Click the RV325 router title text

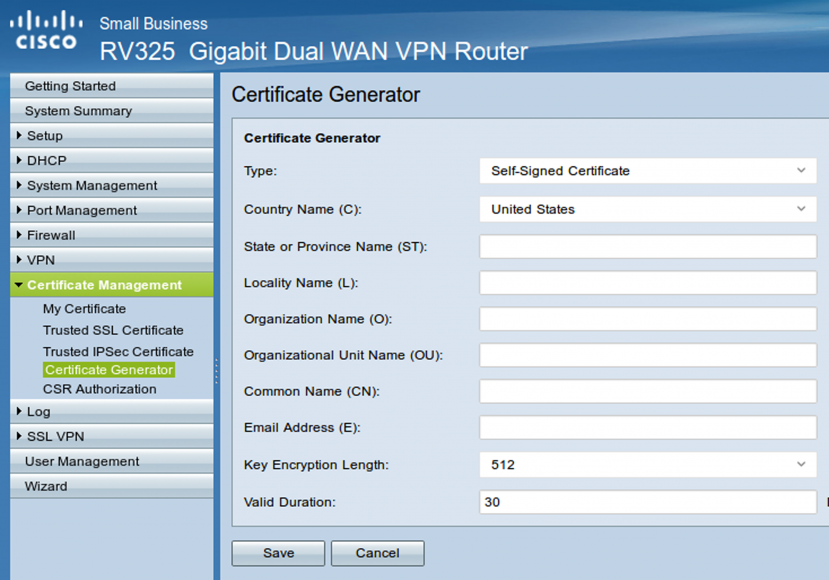(x=314, y=51)
